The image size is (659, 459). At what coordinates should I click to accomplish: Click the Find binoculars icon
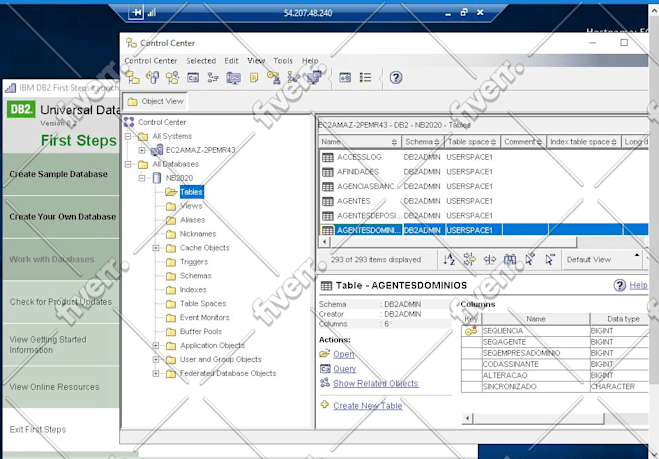point(510,259)
